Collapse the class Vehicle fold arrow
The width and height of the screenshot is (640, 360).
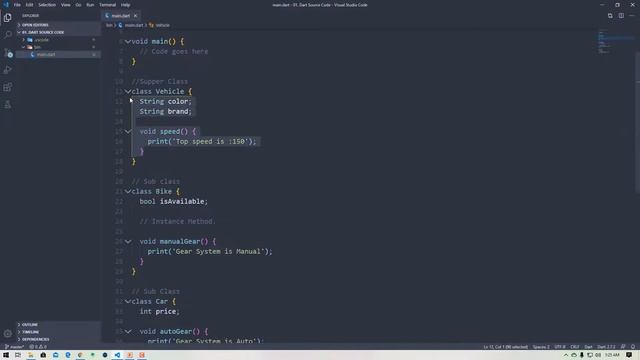point(128,91)
